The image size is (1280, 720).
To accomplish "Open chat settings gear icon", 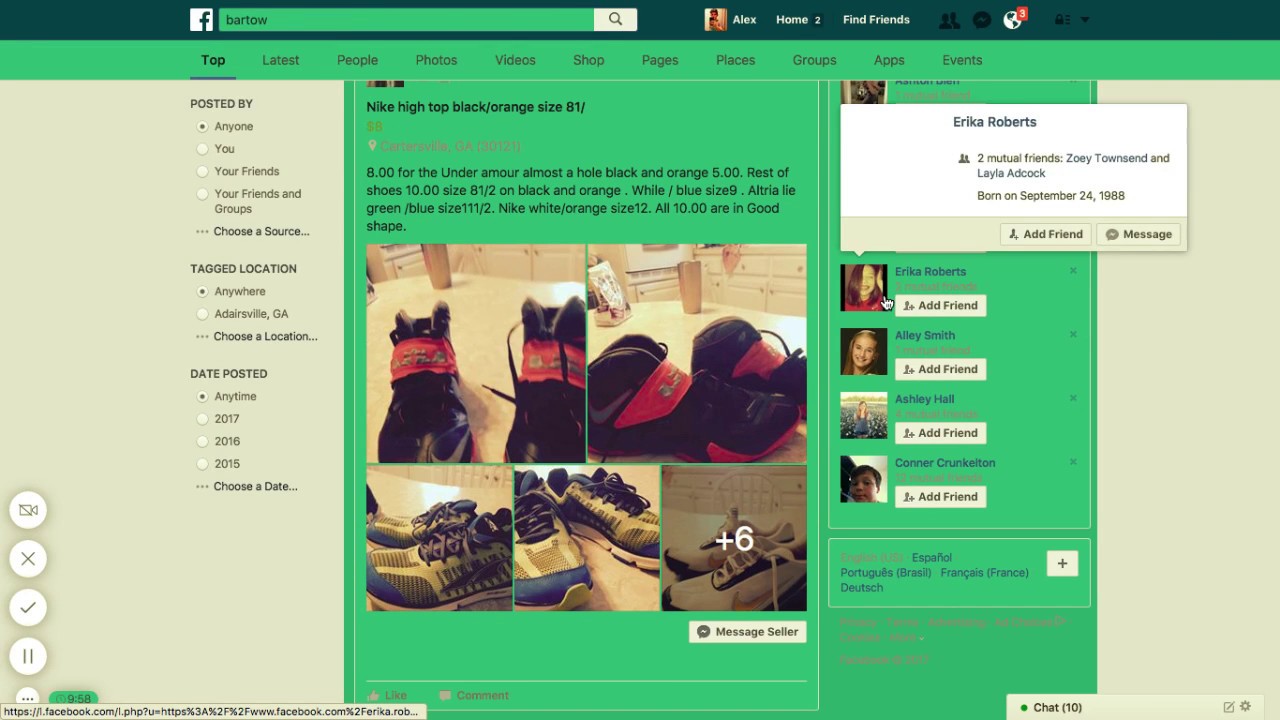I will point(1245,707).
